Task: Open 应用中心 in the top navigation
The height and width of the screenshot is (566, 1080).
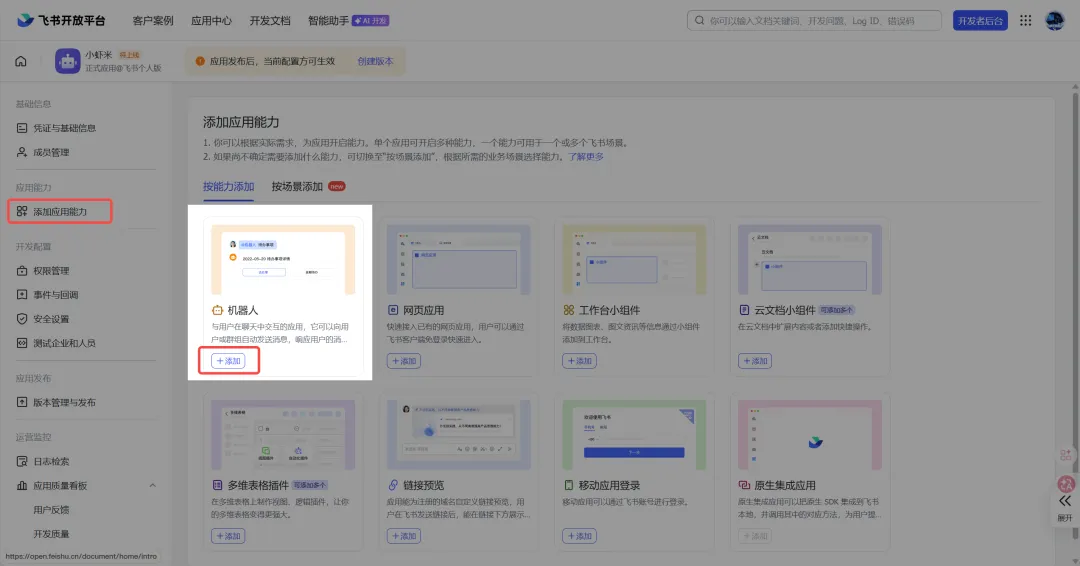Action: point(211,21)
